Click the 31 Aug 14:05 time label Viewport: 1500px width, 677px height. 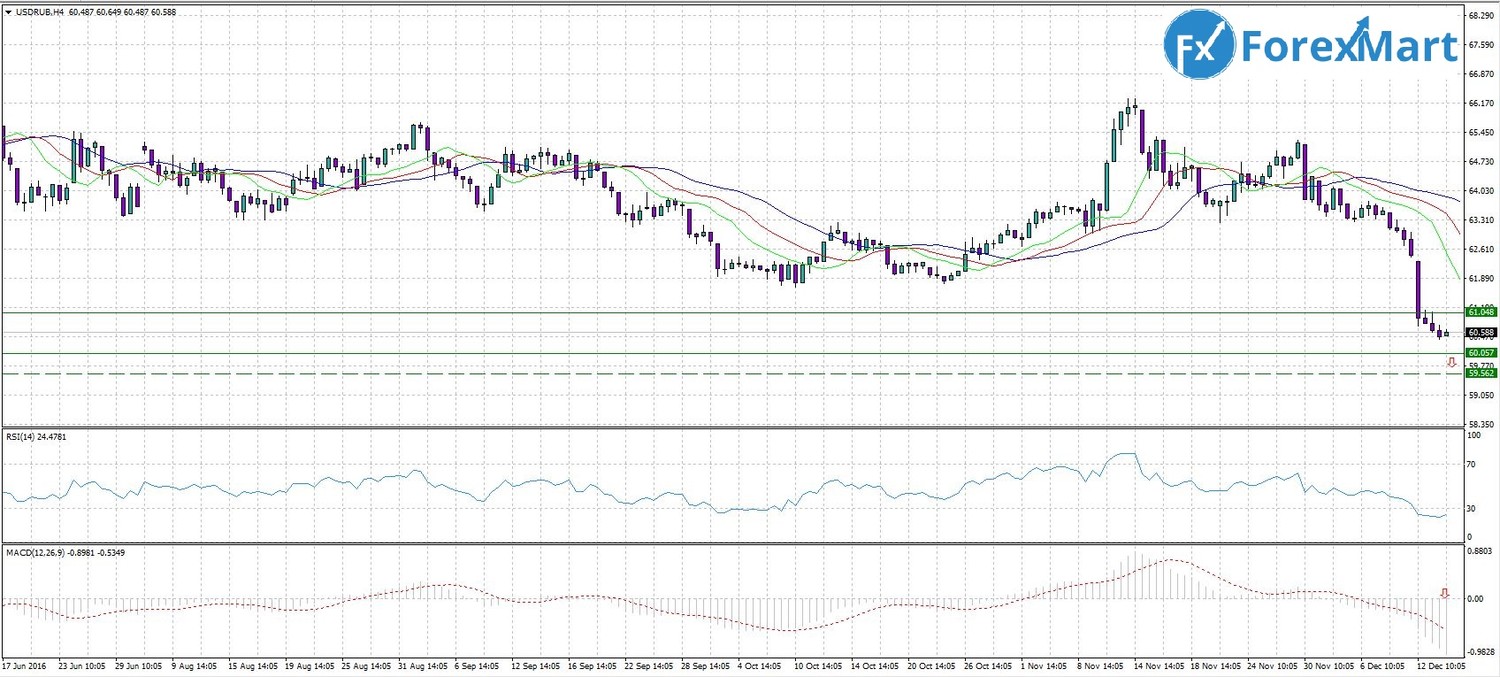[x=422, y=664]
